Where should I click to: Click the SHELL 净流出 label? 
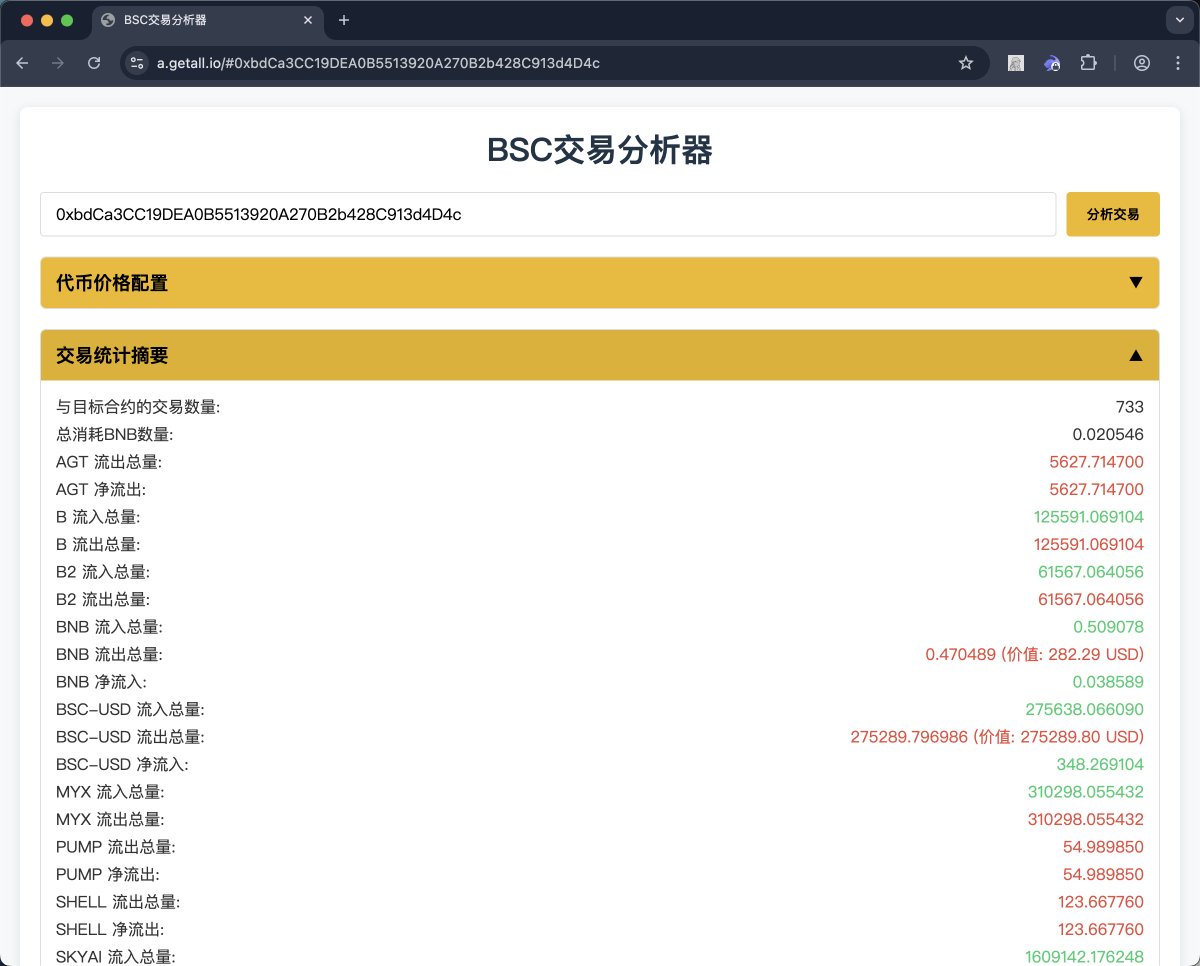click(110, 929)
